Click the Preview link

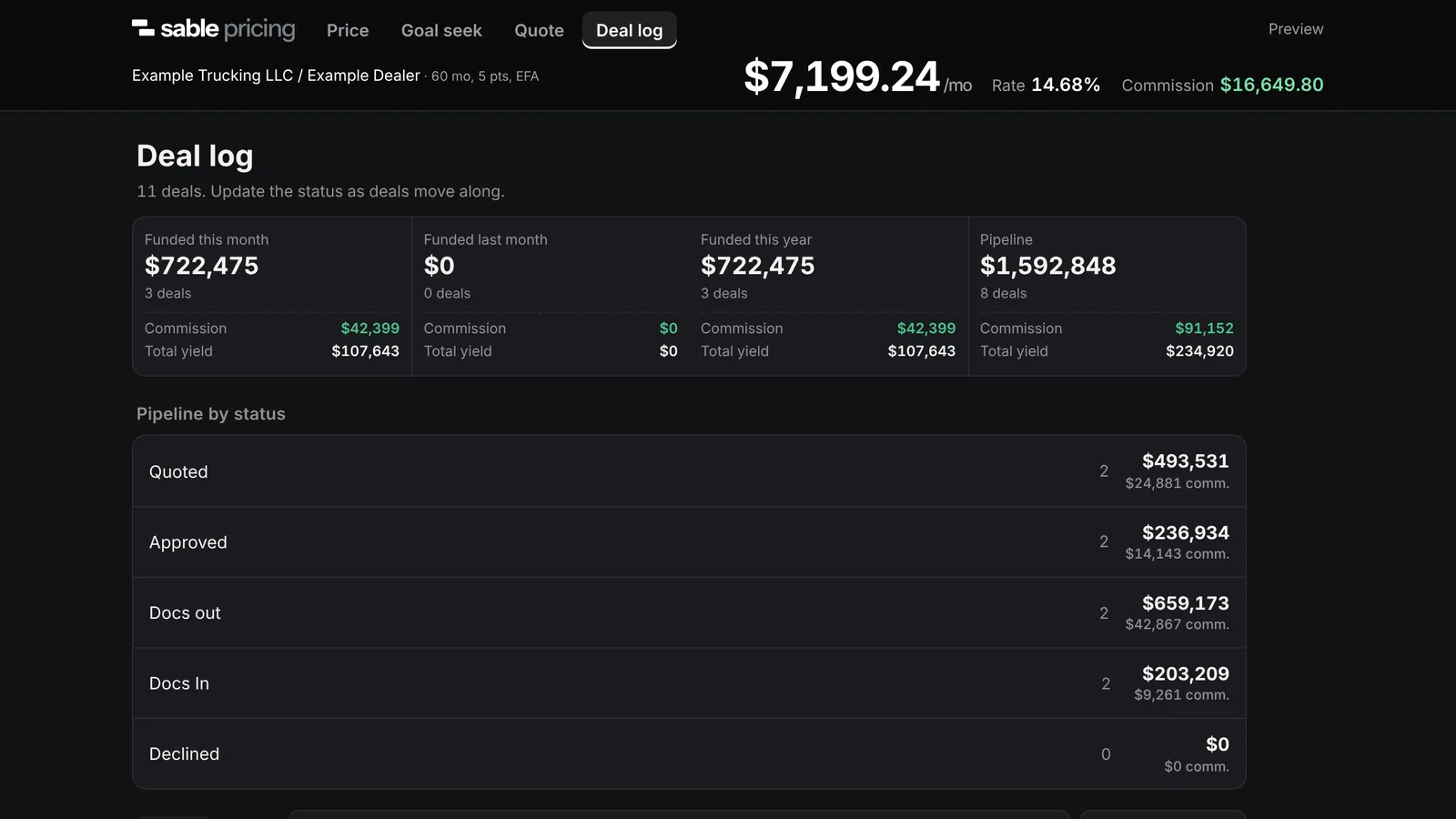[x=1296, y=29]
